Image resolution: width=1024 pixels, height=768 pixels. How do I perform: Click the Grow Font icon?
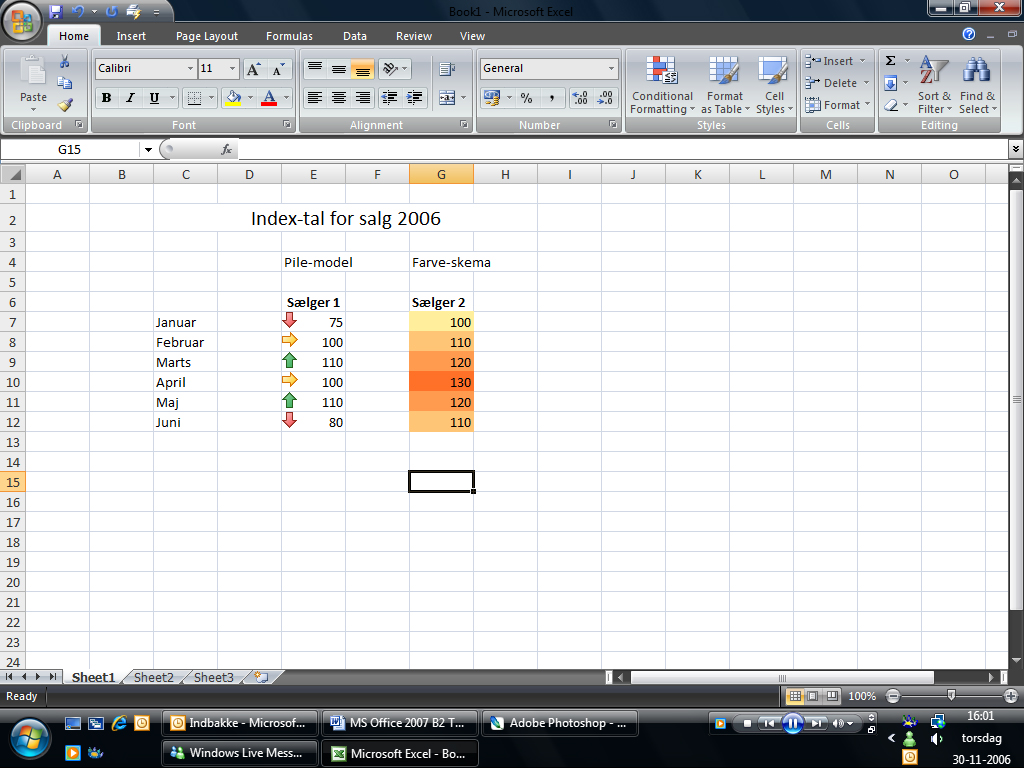click(254, 69)
